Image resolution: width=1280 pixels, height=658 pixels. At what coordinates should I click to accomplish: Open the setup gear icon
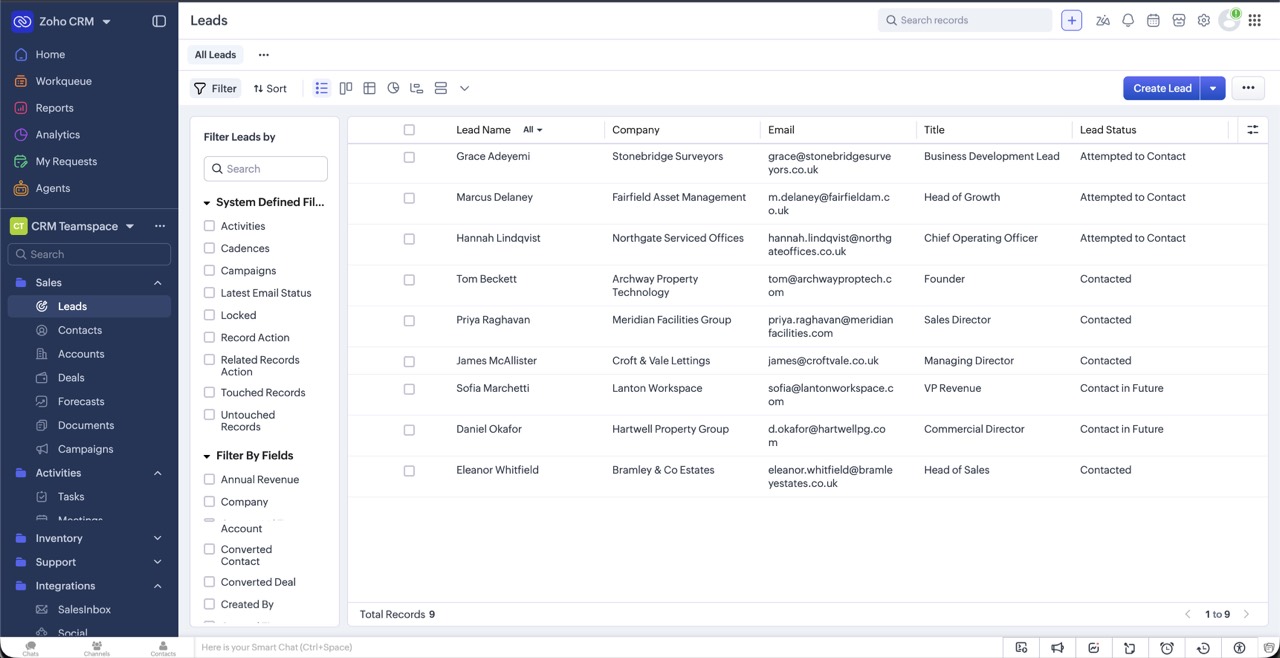1204,20
